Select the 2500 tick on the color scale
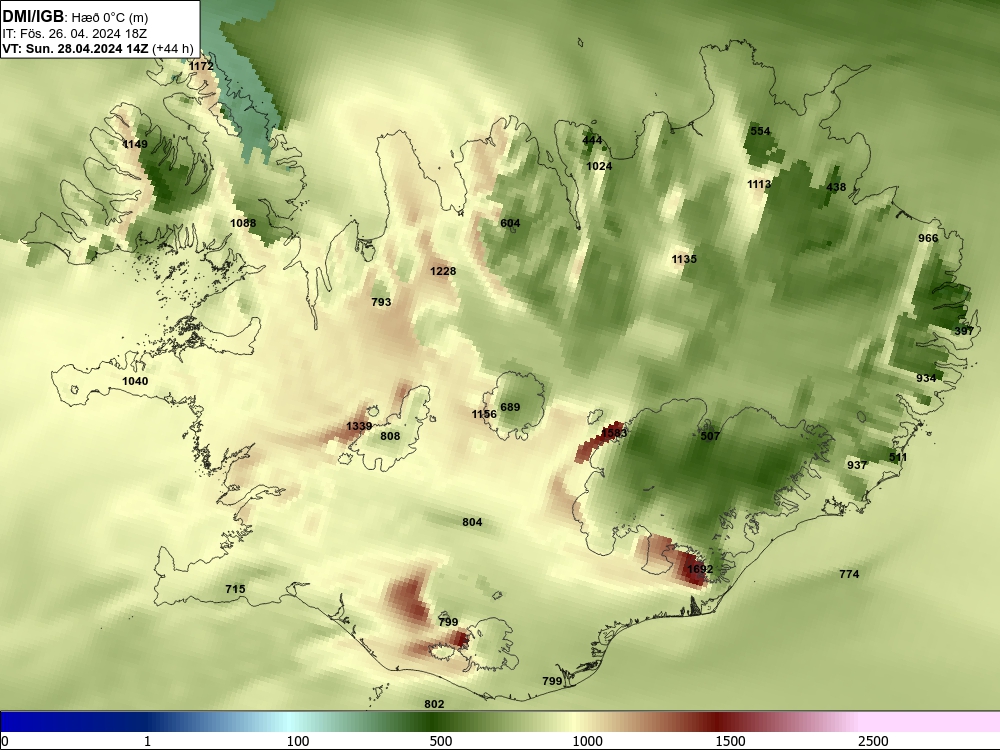This screenshot has width=1000, height=750. click(x=873, y=741)
